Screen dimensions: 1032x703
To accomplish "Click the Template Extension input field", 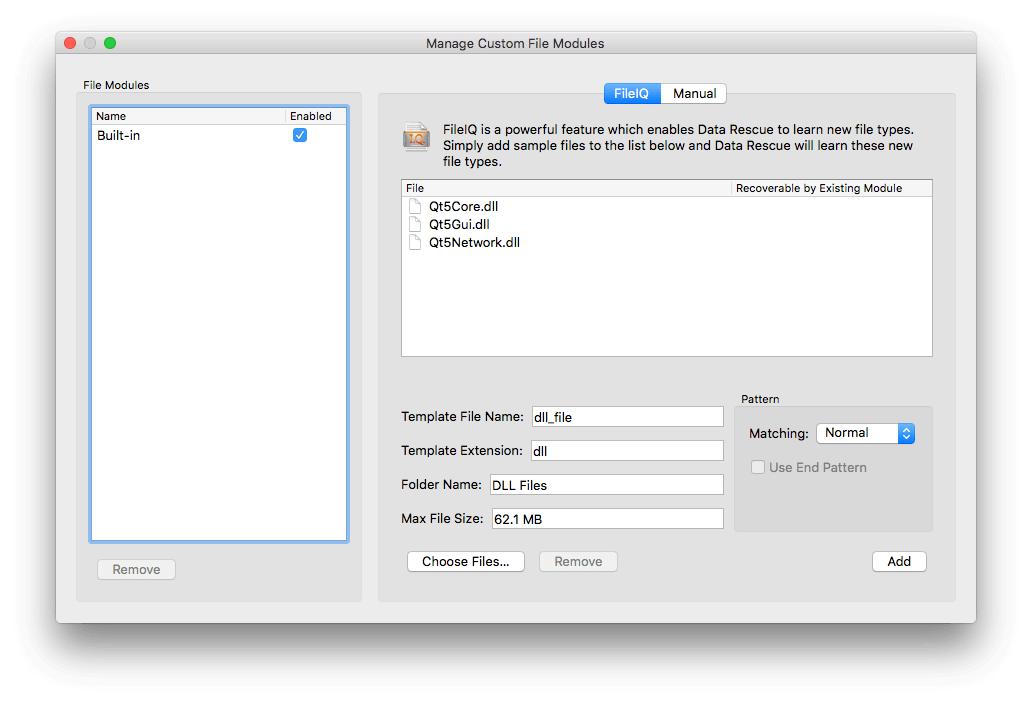I will point(627,450).
